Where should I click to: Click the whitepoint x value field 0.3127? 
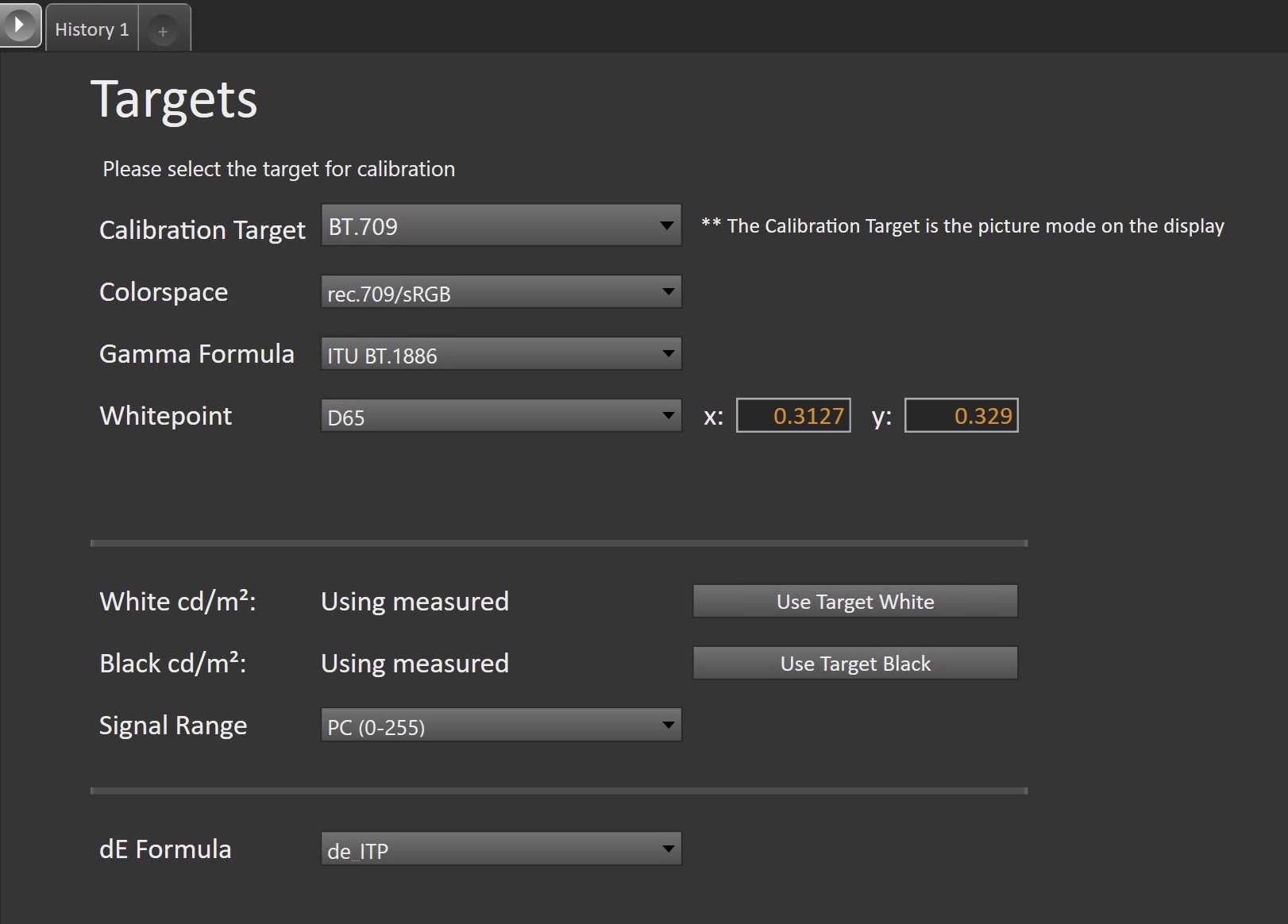793,416
